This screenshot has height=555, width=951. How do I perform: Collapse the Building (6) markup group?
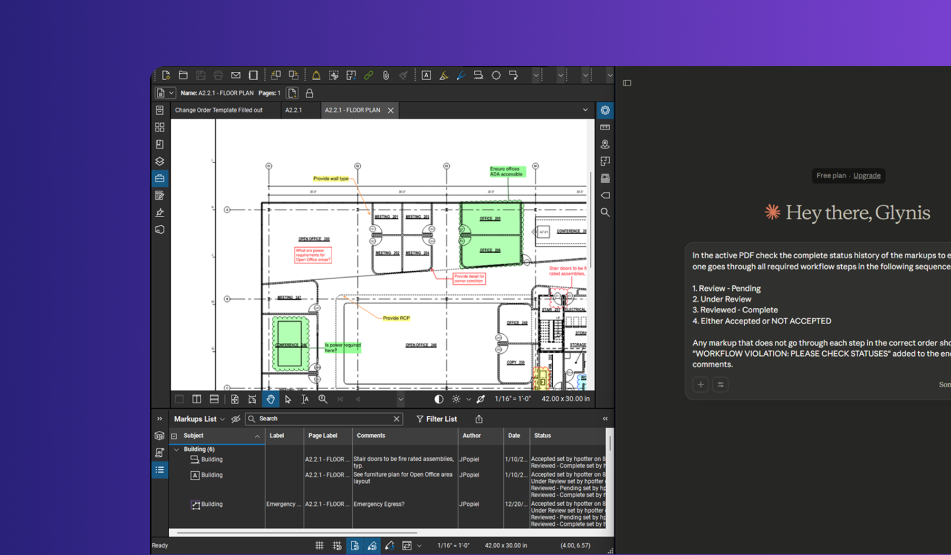(x=177, y=449)
